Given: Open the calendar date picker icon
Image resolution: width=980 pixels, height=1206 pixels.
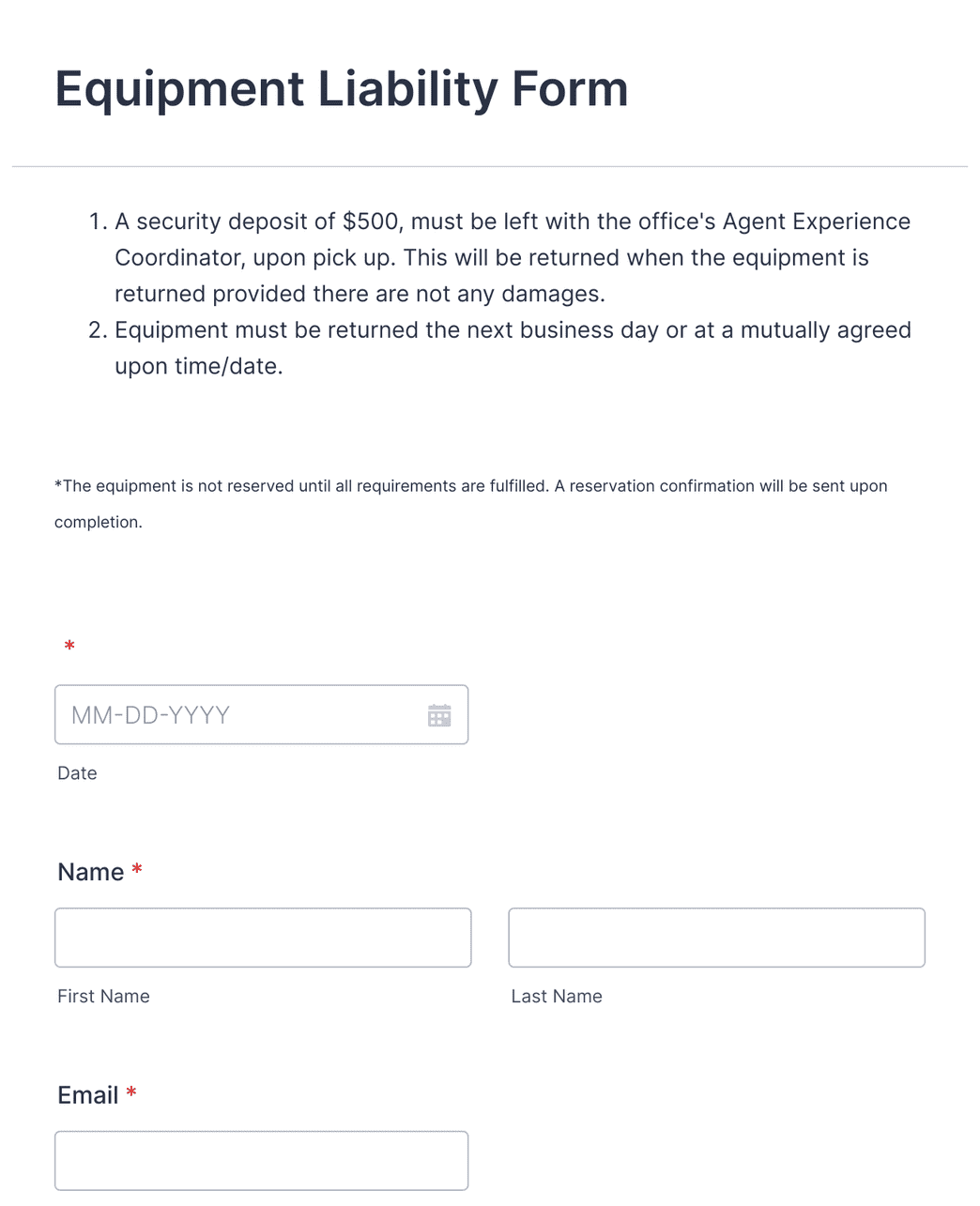Looking at the screenshot, I should click(x=439, y=716).
